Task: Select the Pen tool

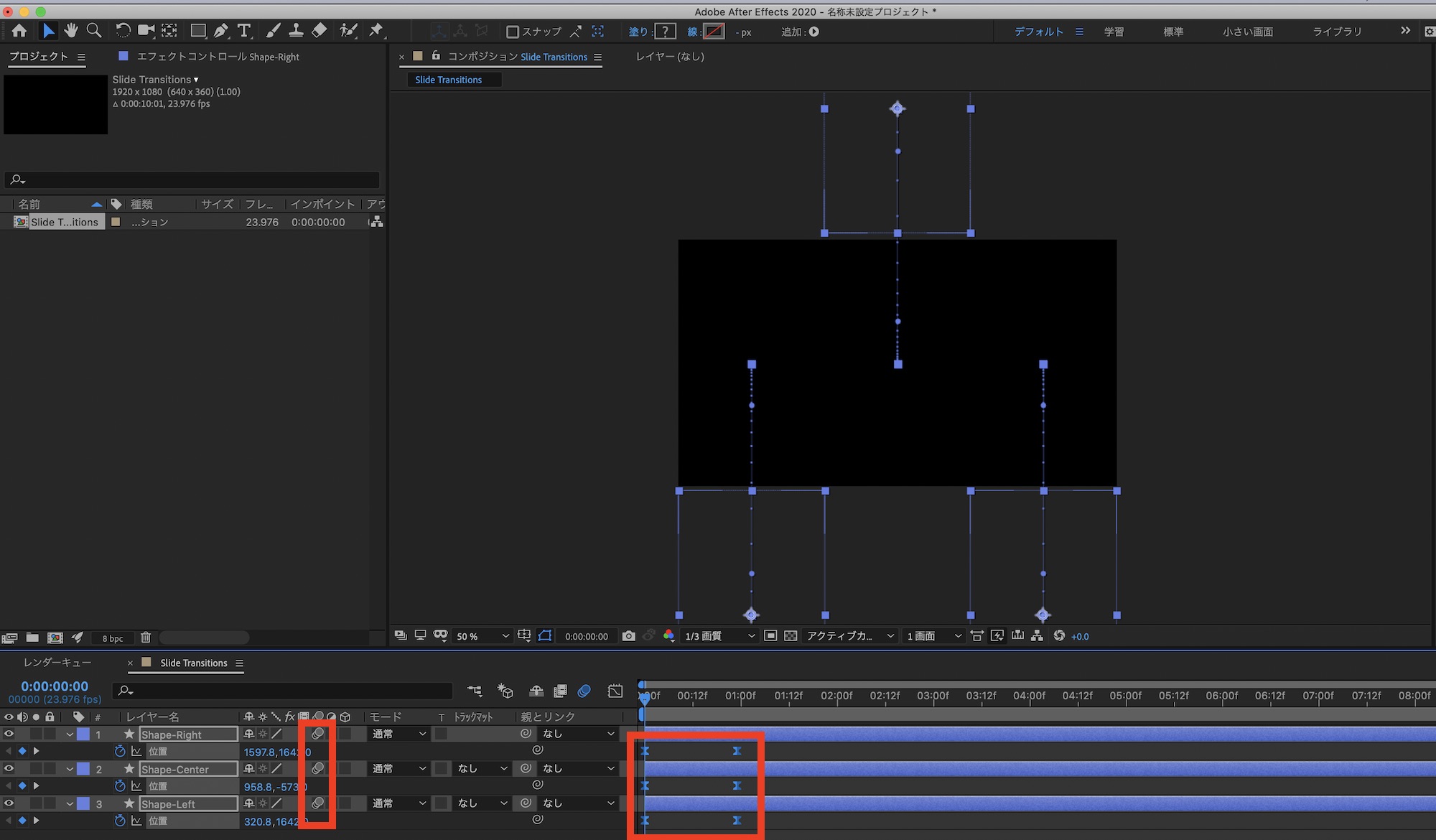Action: tap(221, 30)
